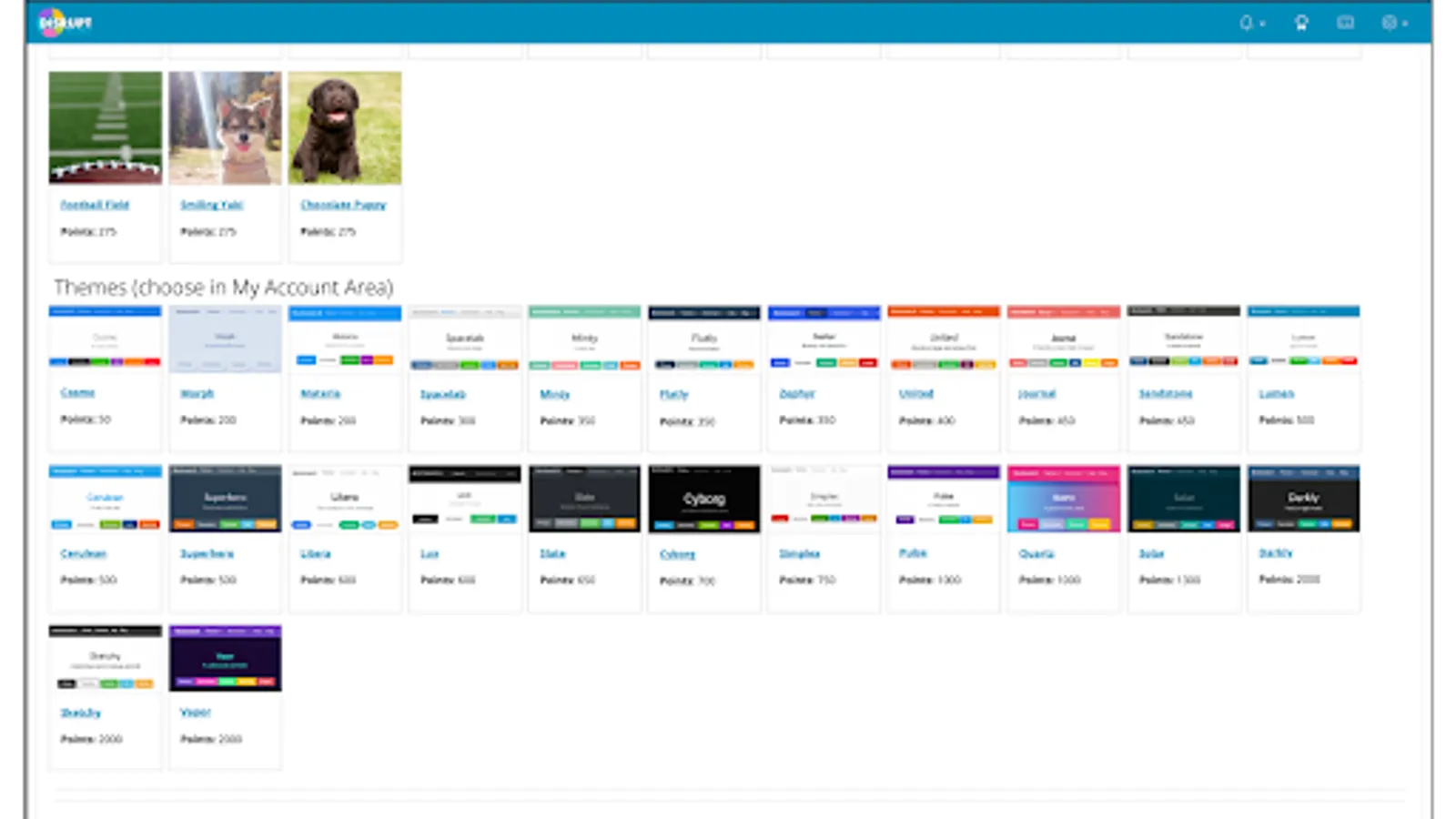1456x819 pixels.
Task: Click the Cerulean theme preview thumbnail
Action: pos(106,499)
